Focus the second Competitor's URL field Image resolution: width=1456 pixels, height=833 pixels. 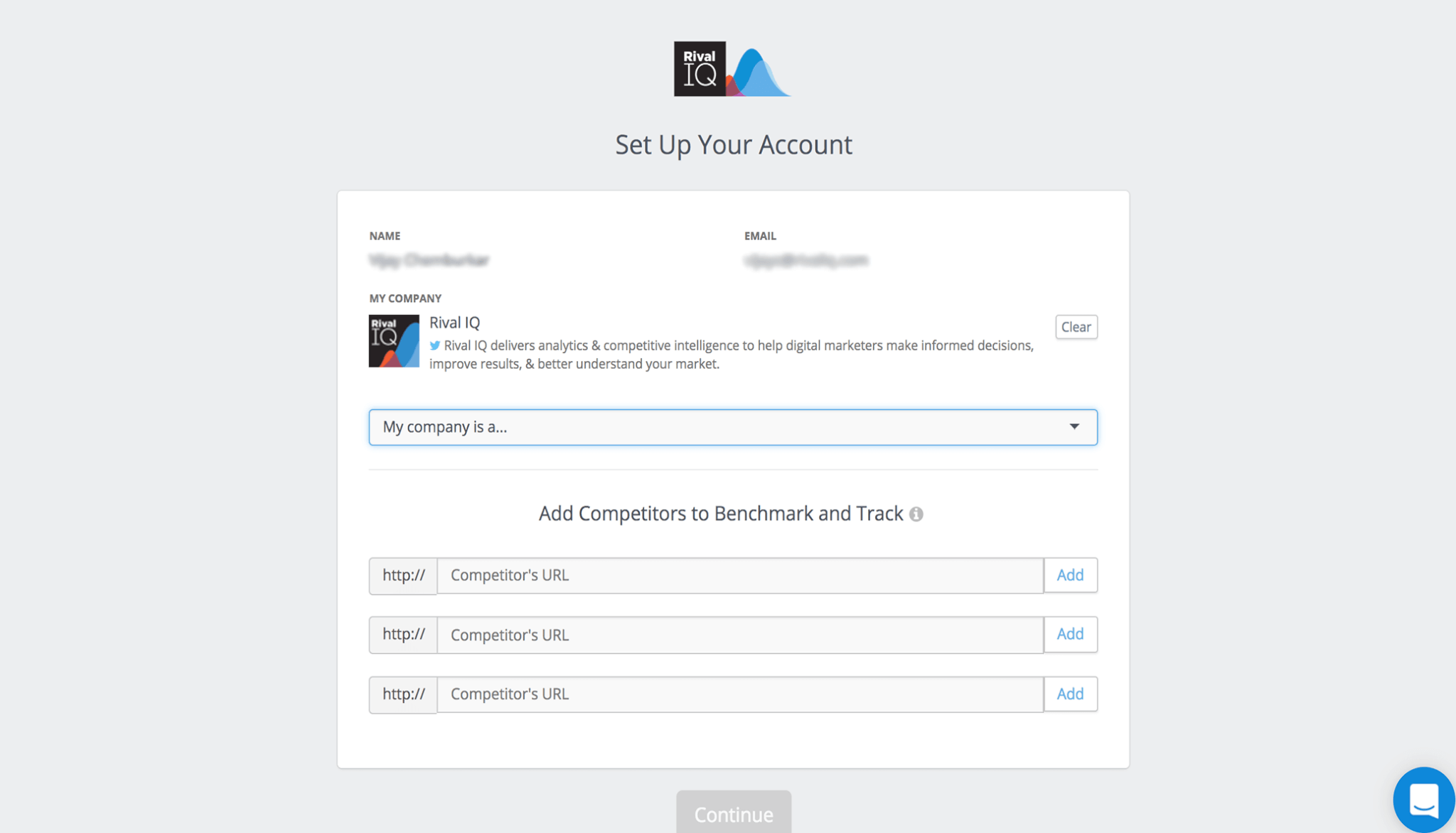pyautogui.click(x=740, y=635)
